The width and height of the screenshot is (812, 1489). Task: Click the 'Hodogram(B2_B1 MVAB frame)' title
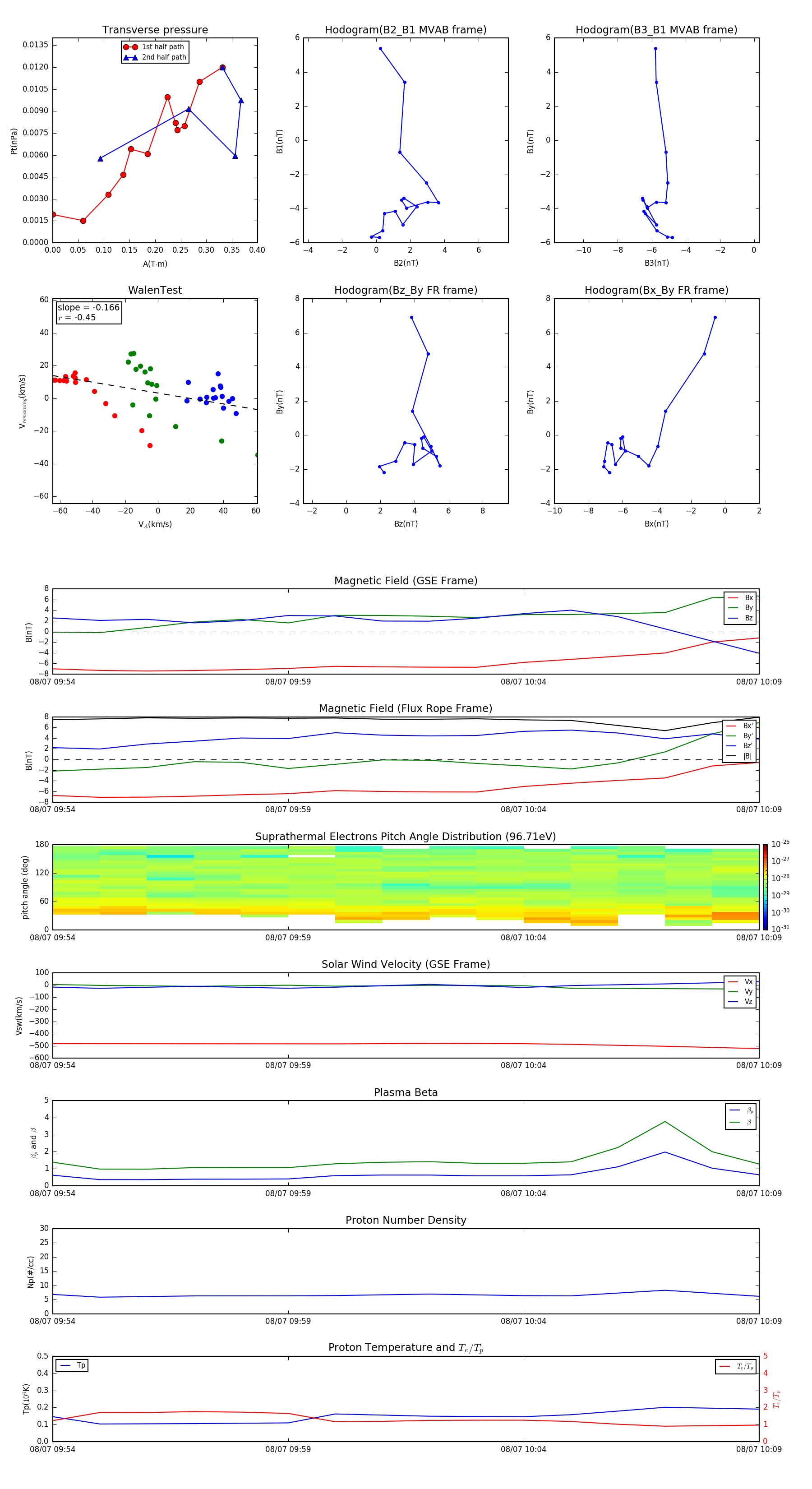[x=406, y=30]
